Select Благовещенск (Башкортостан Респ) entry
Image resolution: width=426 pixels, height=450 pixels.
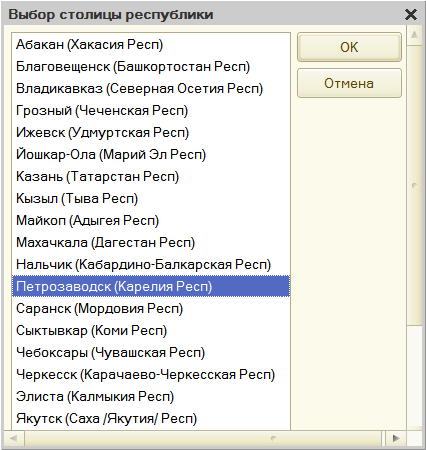pyautogui.click(x=151, y=66)
